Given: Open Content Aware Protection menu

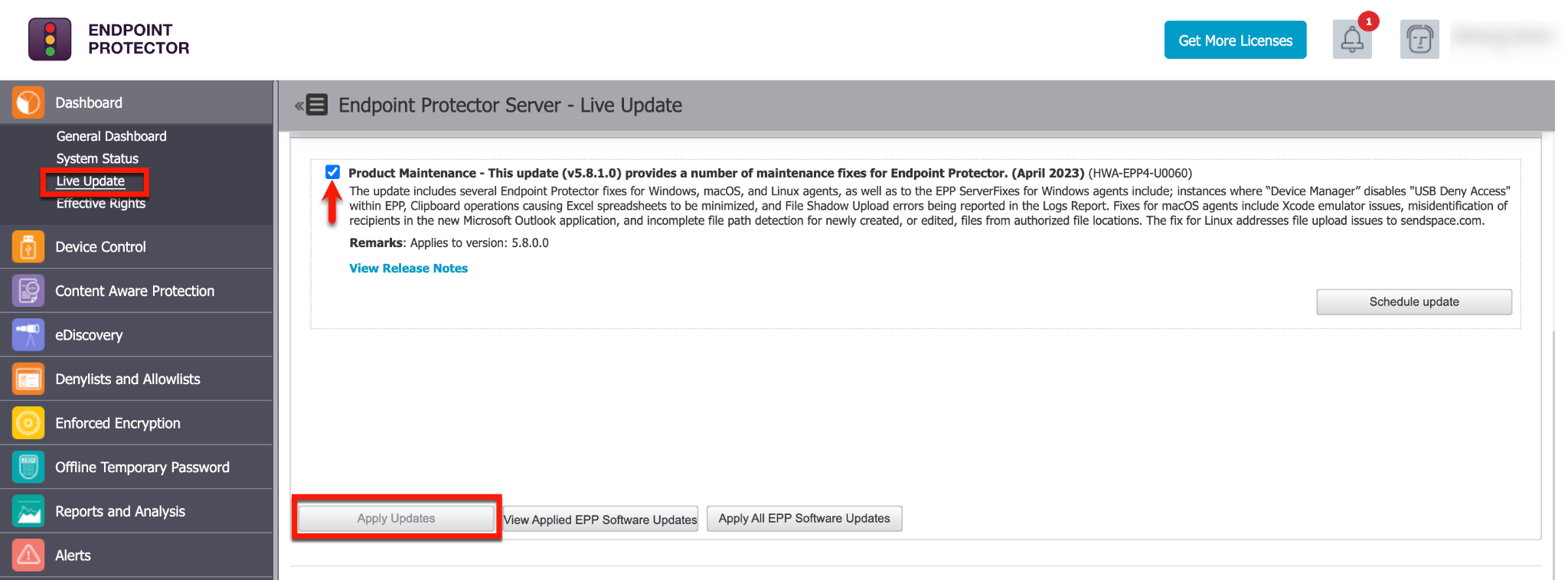Looking at the screenshot, I should pos(136,291).
